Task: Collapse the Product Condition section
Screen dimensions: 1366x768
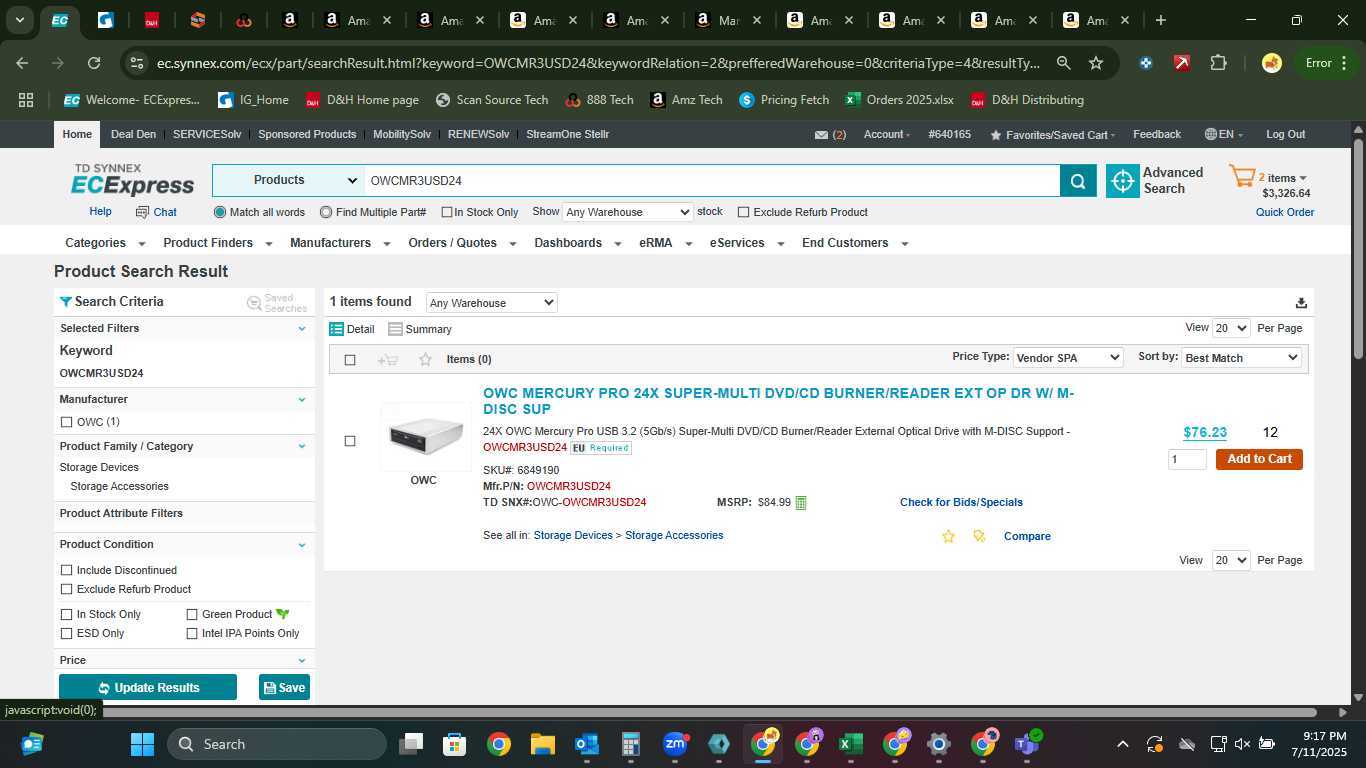Action: 302,545
